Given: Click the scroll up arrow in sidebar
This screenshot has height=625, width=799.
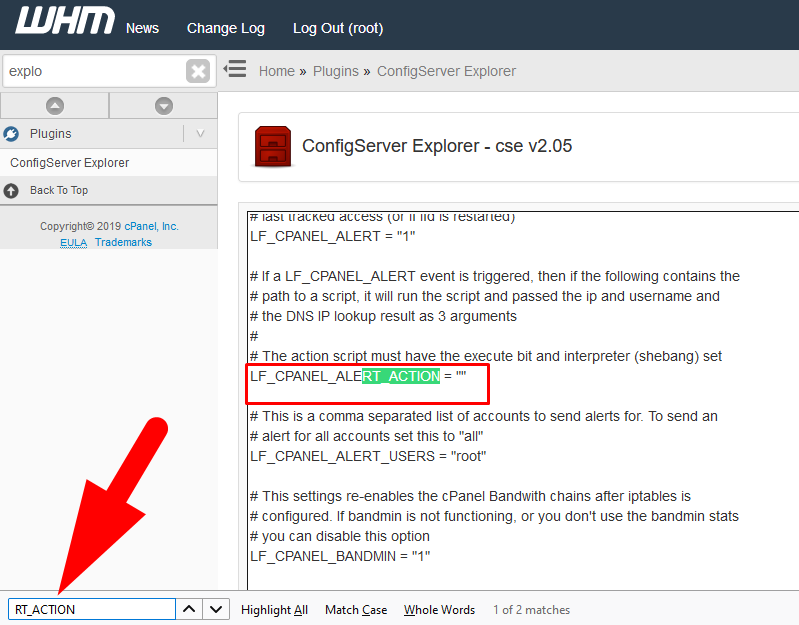Looking at the screenshot, I should (55, 105).
